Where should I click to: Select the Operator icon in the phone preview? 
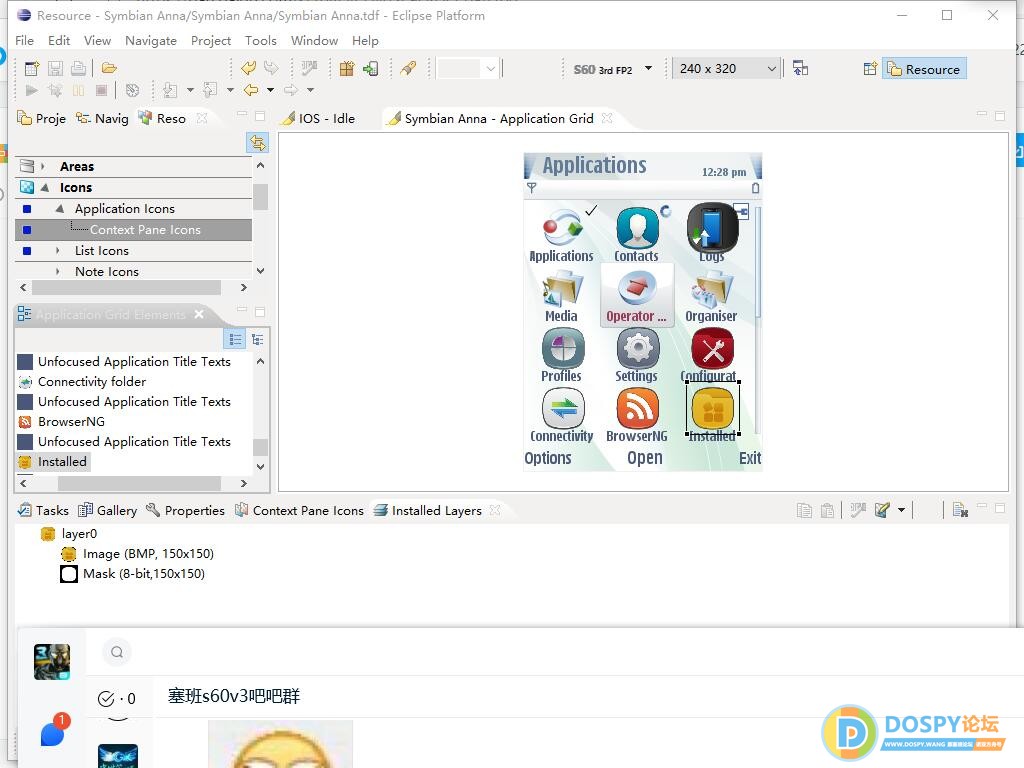pyautogui.click(x=637, y=289)
